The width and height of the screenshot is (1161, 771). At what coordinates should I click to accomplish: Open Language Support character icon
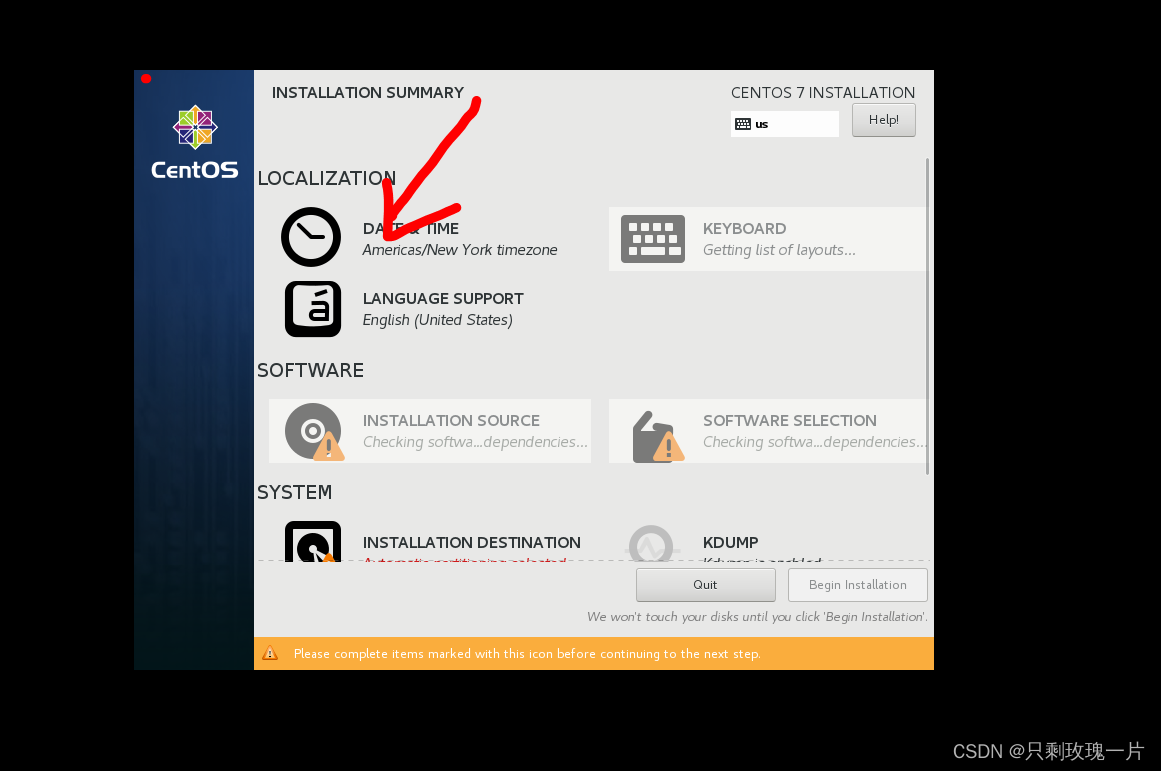[x=312, y=309]
